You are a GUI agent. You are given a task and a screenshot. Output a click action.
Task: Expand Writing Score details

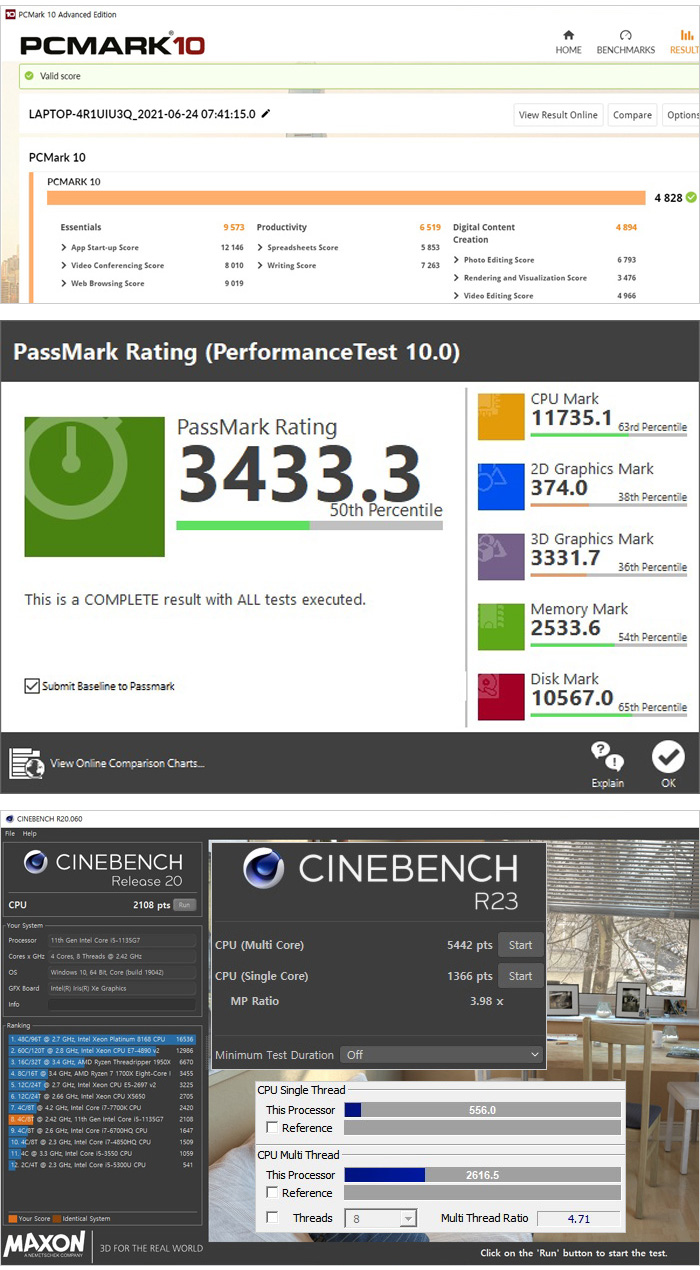[x=260, y=265]
